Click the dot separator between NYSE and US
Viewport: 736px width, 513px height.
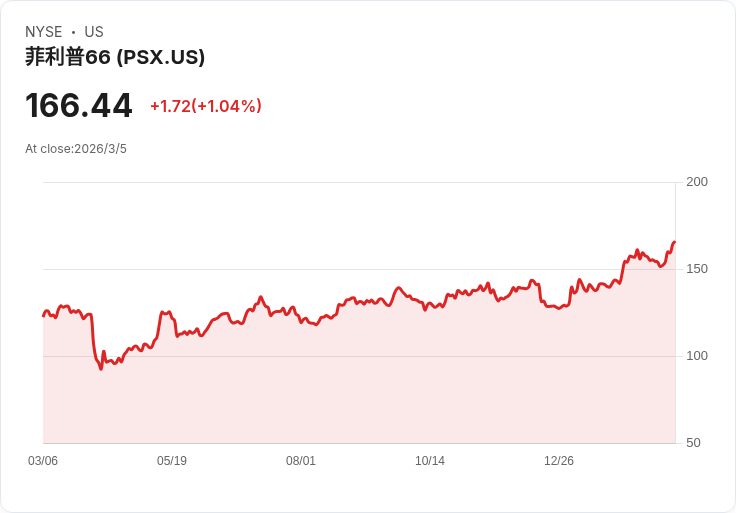pos(73,32)
